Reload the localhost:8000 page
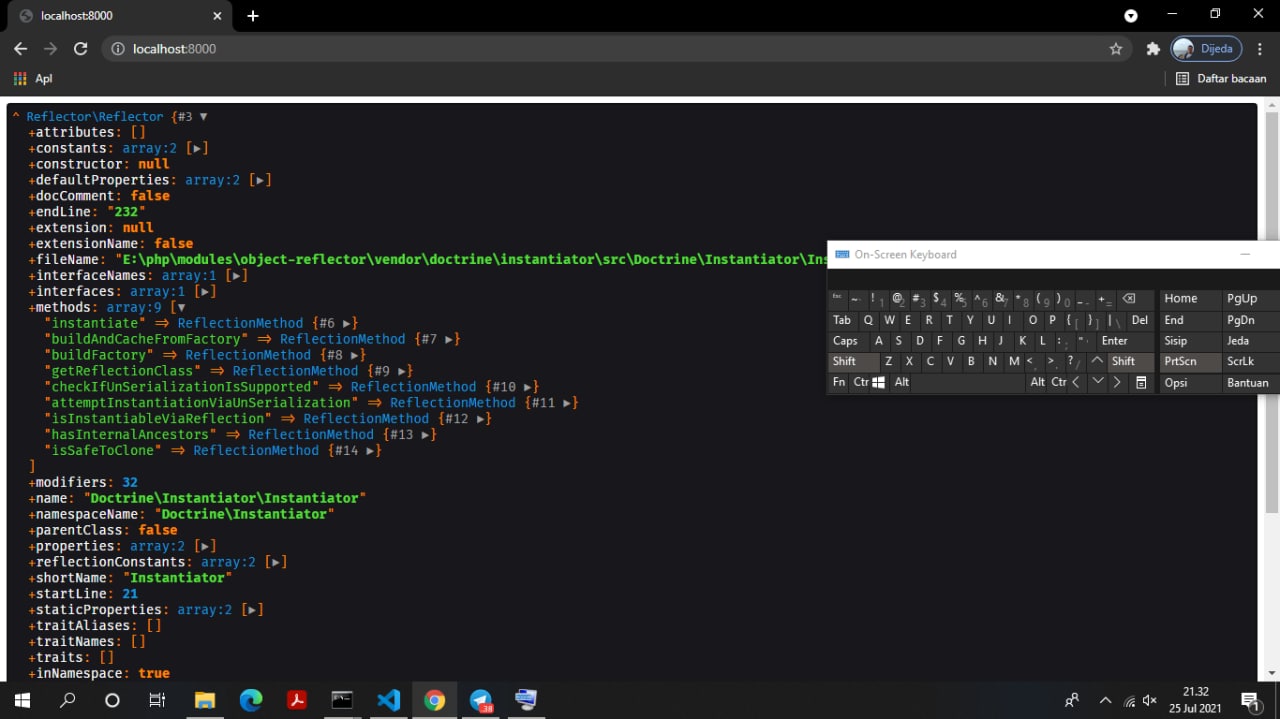Image resolution: width=1280 pixels, height=719 pixels. pos(81,48)
